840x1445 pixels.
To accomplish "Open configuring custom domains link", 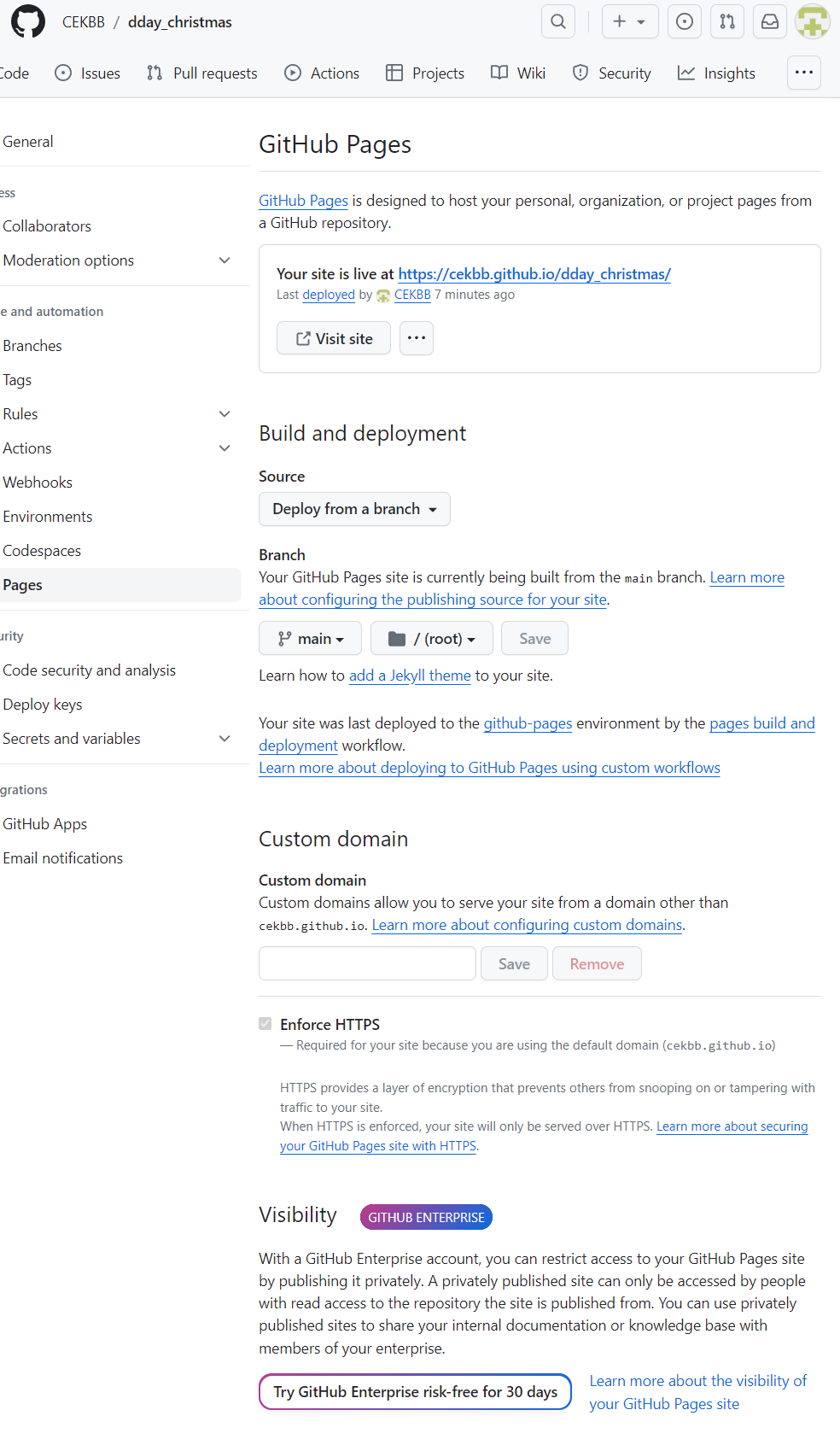I will point(527,925).
